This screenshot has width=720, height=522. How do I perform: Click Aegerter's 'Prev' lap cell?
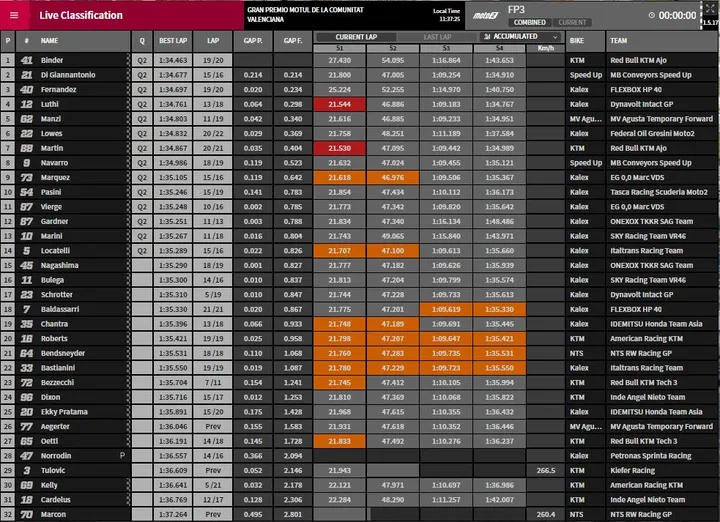(x=213, y=427)
